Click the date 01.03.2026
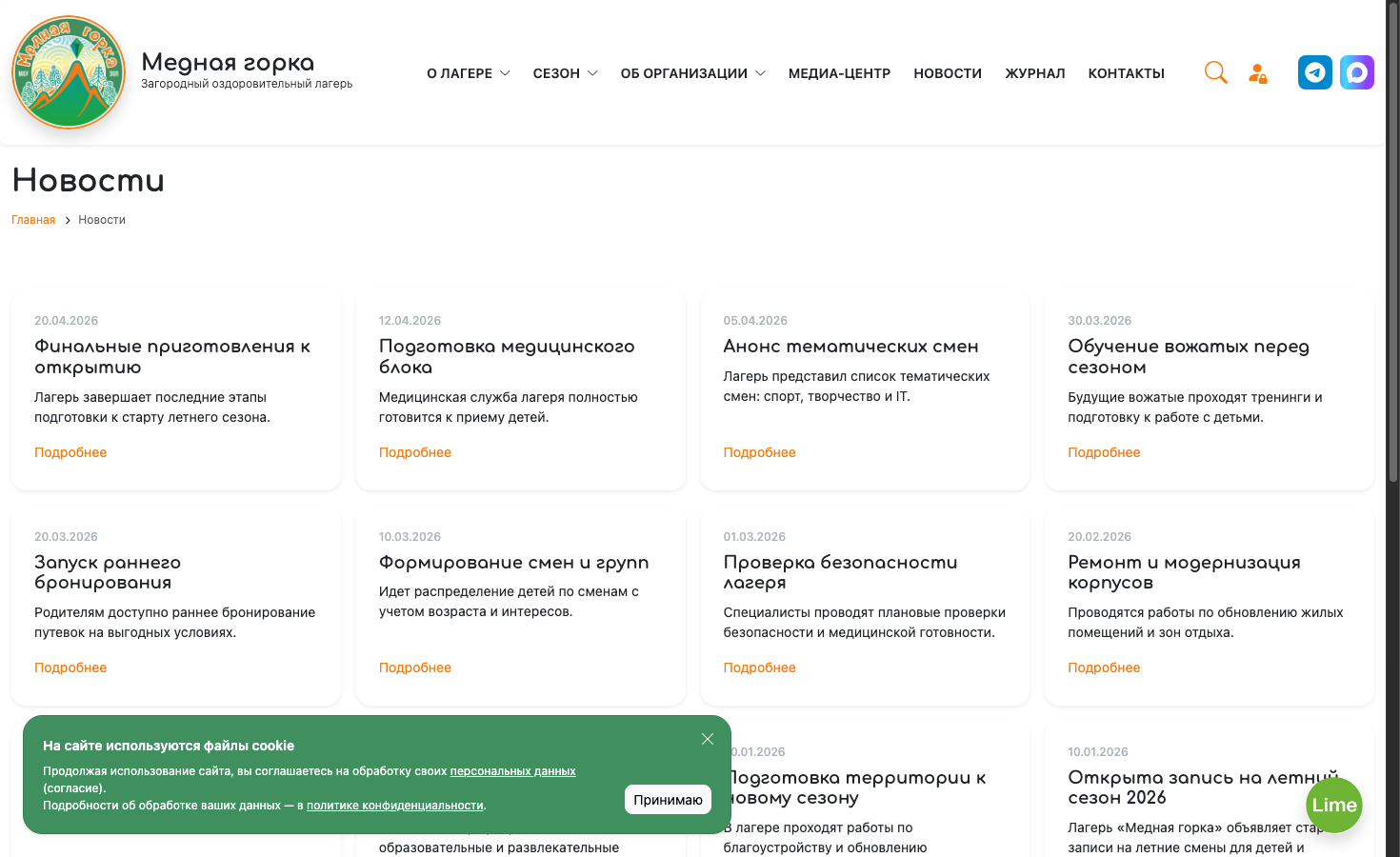Viewport: 1400px width, 857px height. click(754, 537)
